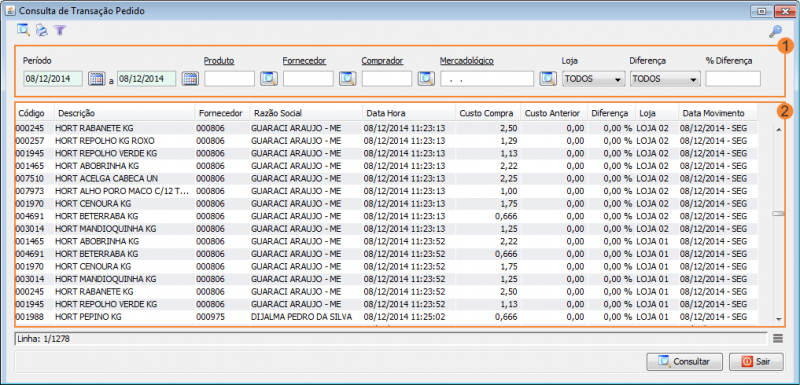Expand the Diferença dropdown
The width and height of the screenshot is (800, 385).
(x=665, y=79)
